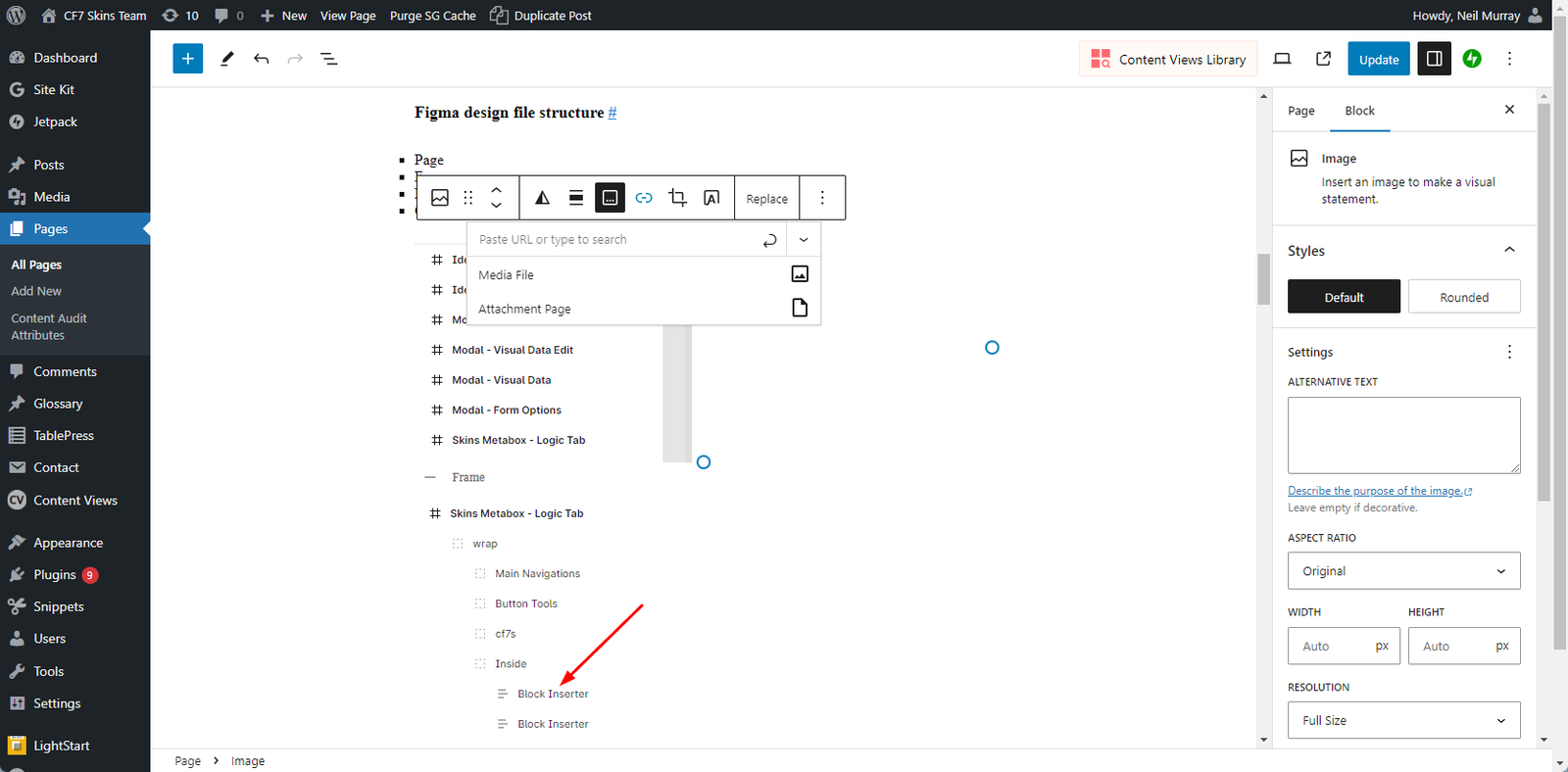Screen dimensions: 1568x772
Task: Apply duotone filter from block toolbar
Action: (542, 198)
